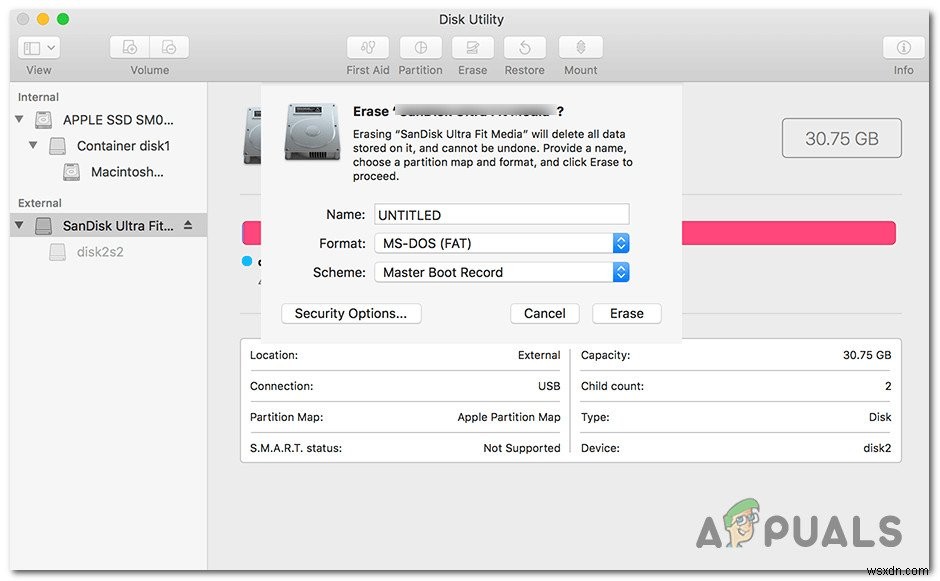Open the sidebar View options dropdown

click(x=38, y=46)
